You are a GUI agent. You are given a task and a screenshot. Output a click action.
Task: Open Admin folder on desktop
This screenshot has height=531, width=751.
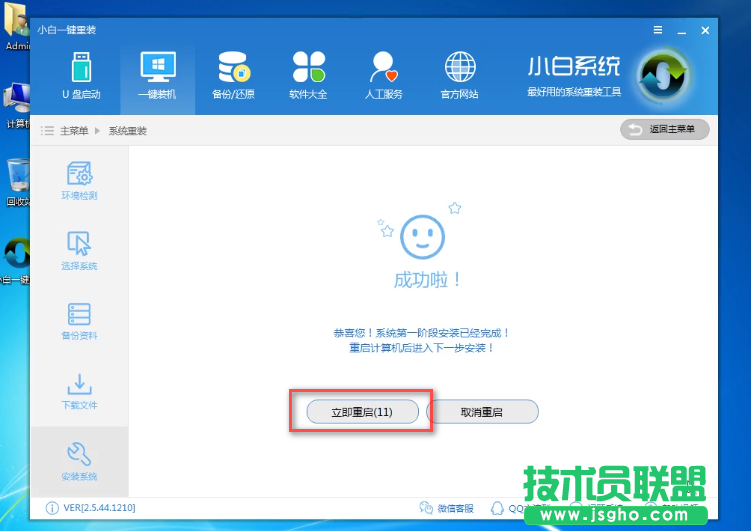(x=16, y=26)
